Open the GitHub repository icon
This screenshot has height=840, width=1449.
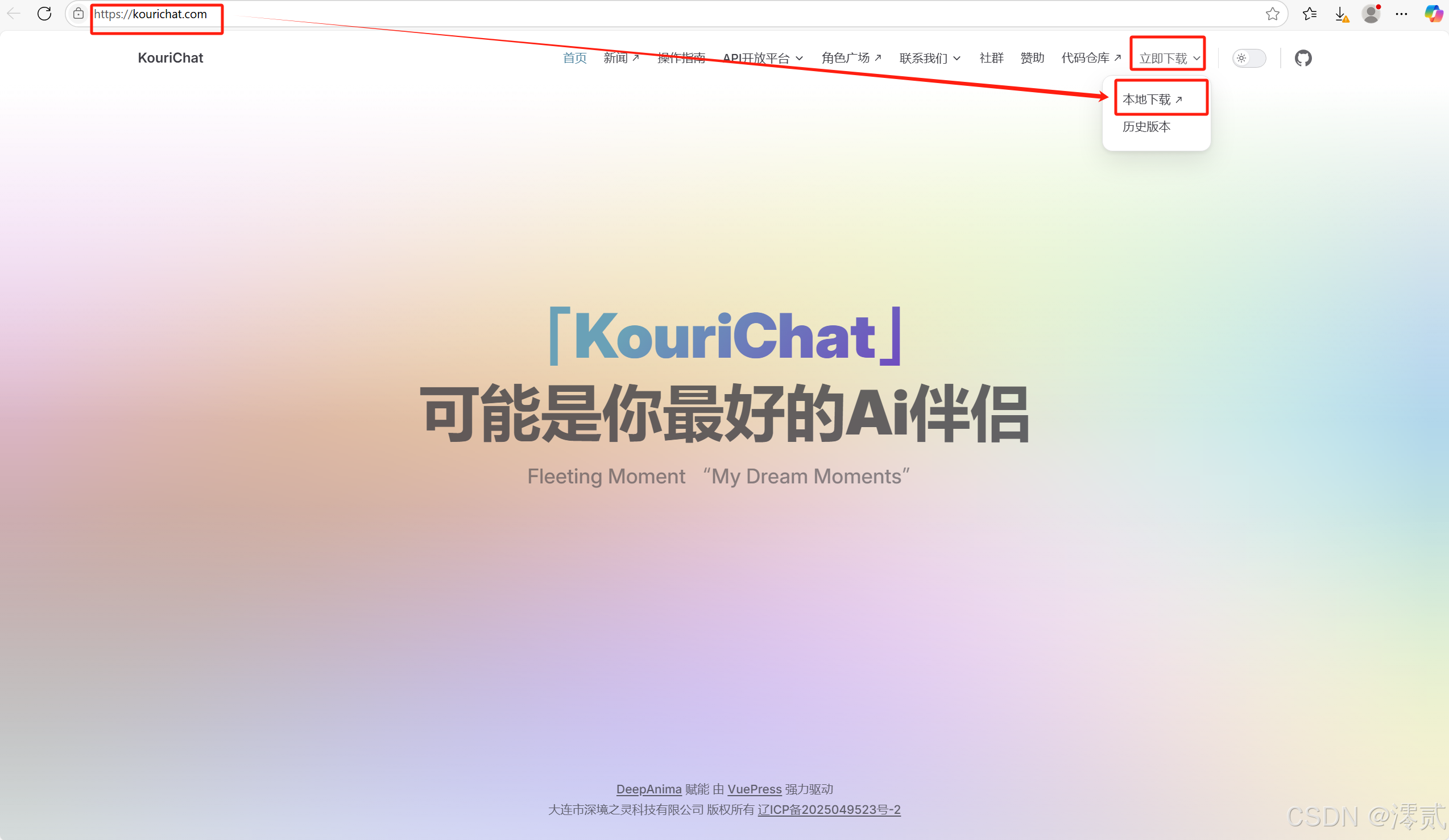1303,58
